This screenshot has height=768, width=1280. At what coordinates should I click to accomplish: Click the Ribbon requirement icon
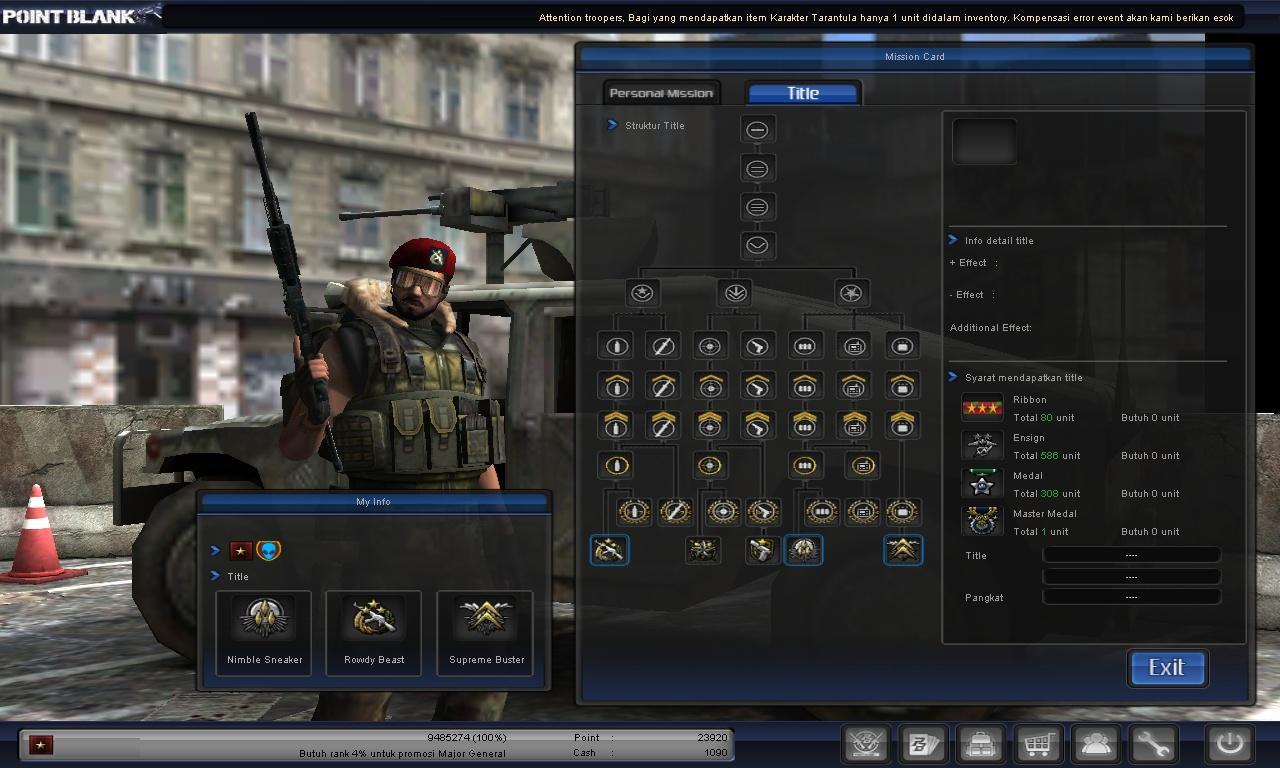(982, 408)
